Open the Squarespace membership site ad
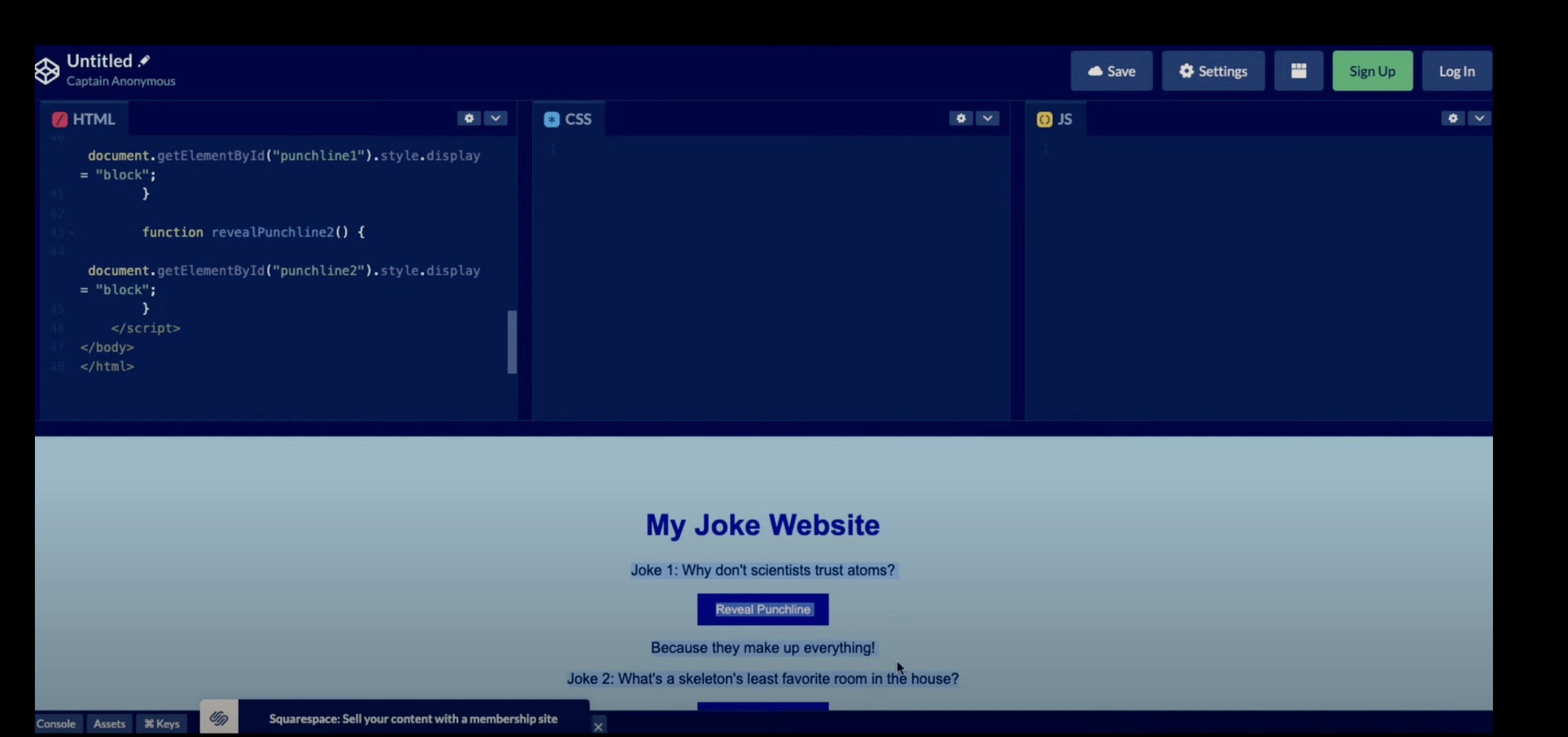This screenshot has width=1568, height=737. [413, 719]
